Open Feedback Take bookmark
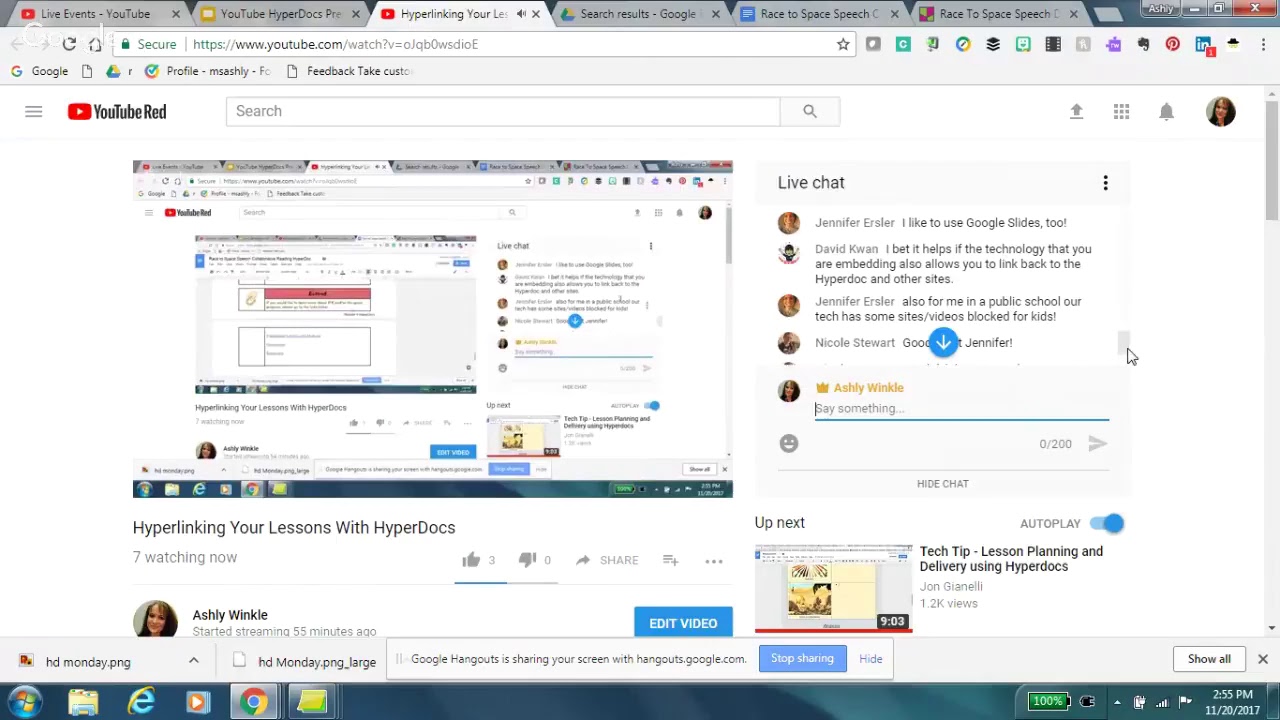The image size is (1280, 720). click(348, 71)
